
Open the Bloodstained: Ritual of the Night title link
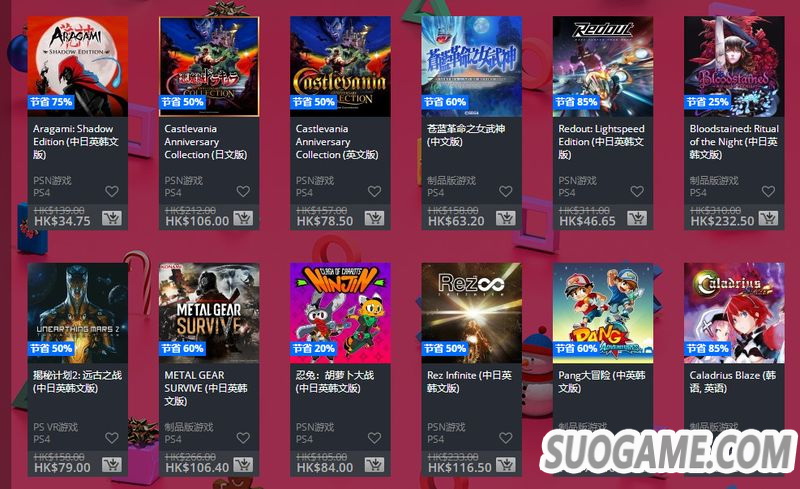(734, 141)
